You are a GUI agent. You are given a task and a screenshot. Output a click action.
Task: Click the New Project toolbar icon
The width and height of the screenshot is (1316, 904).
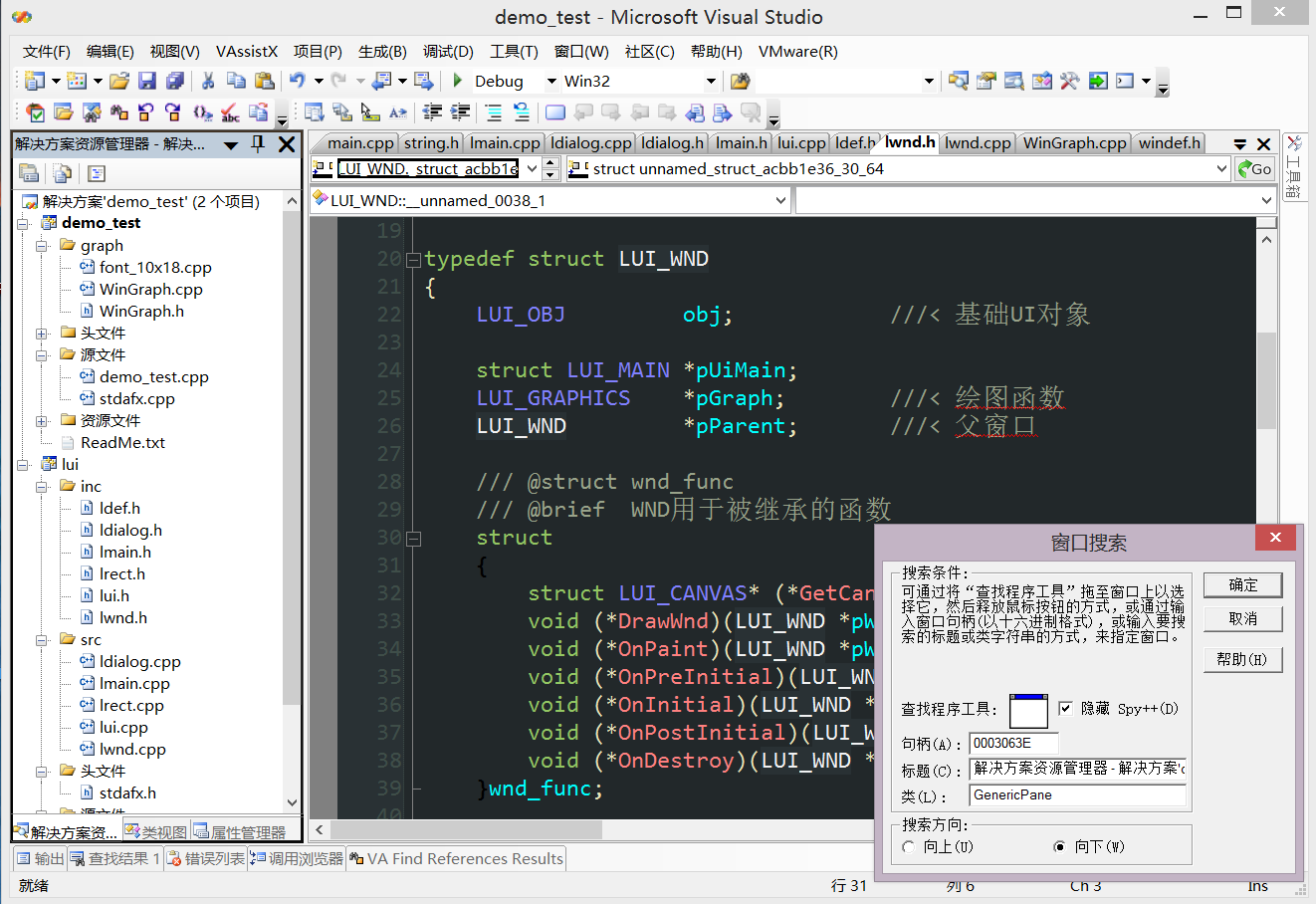36,81
